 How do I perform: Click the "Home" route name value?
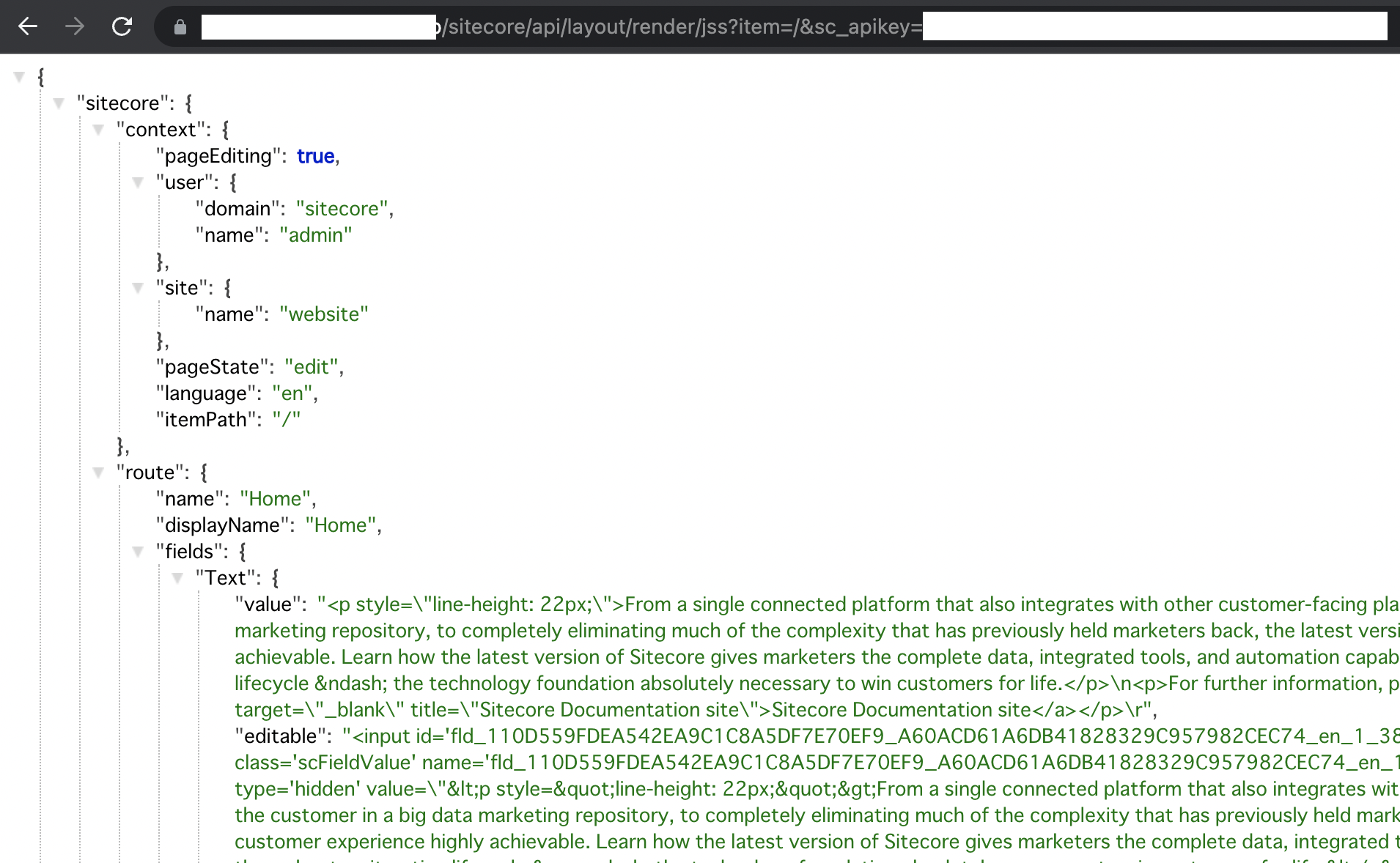pyautogui.click(x=276, y=499)
